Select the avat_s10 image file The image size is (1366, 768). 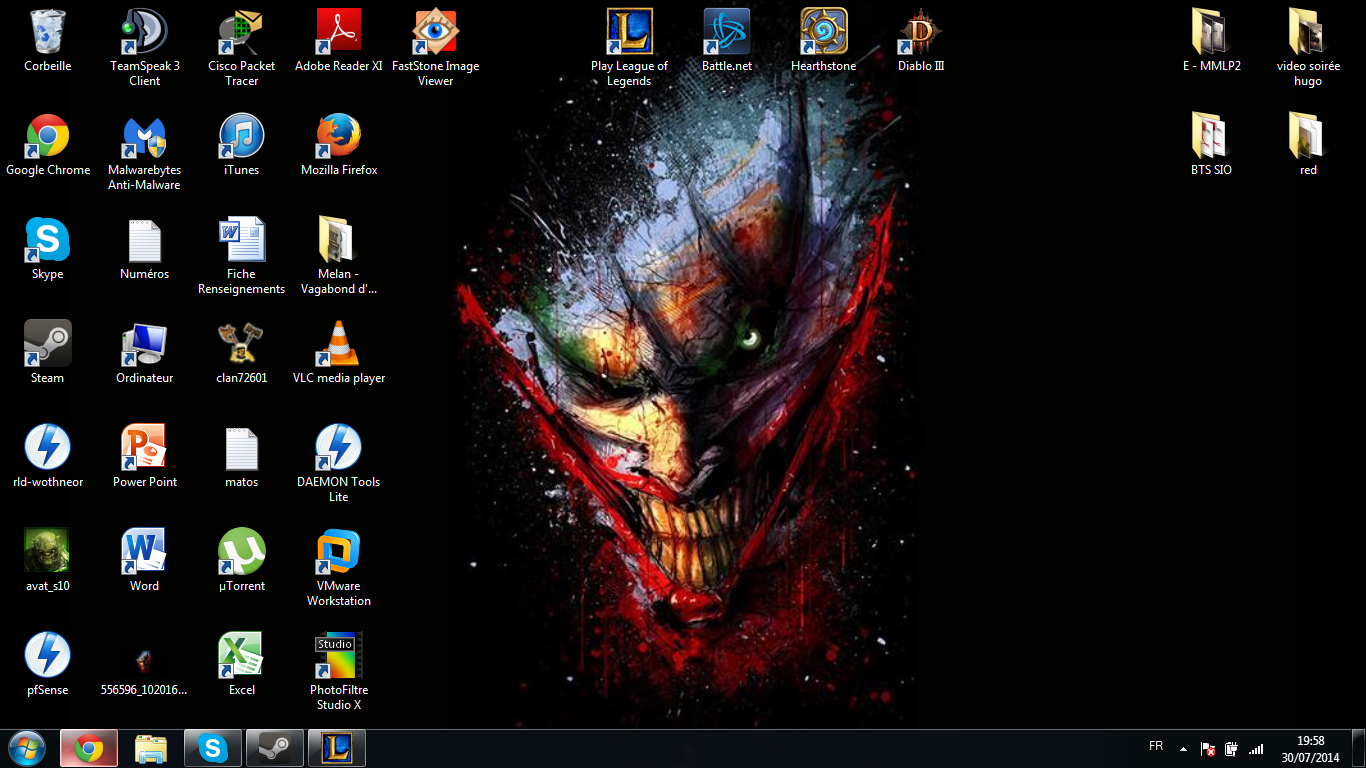click(x=47, y=552)
